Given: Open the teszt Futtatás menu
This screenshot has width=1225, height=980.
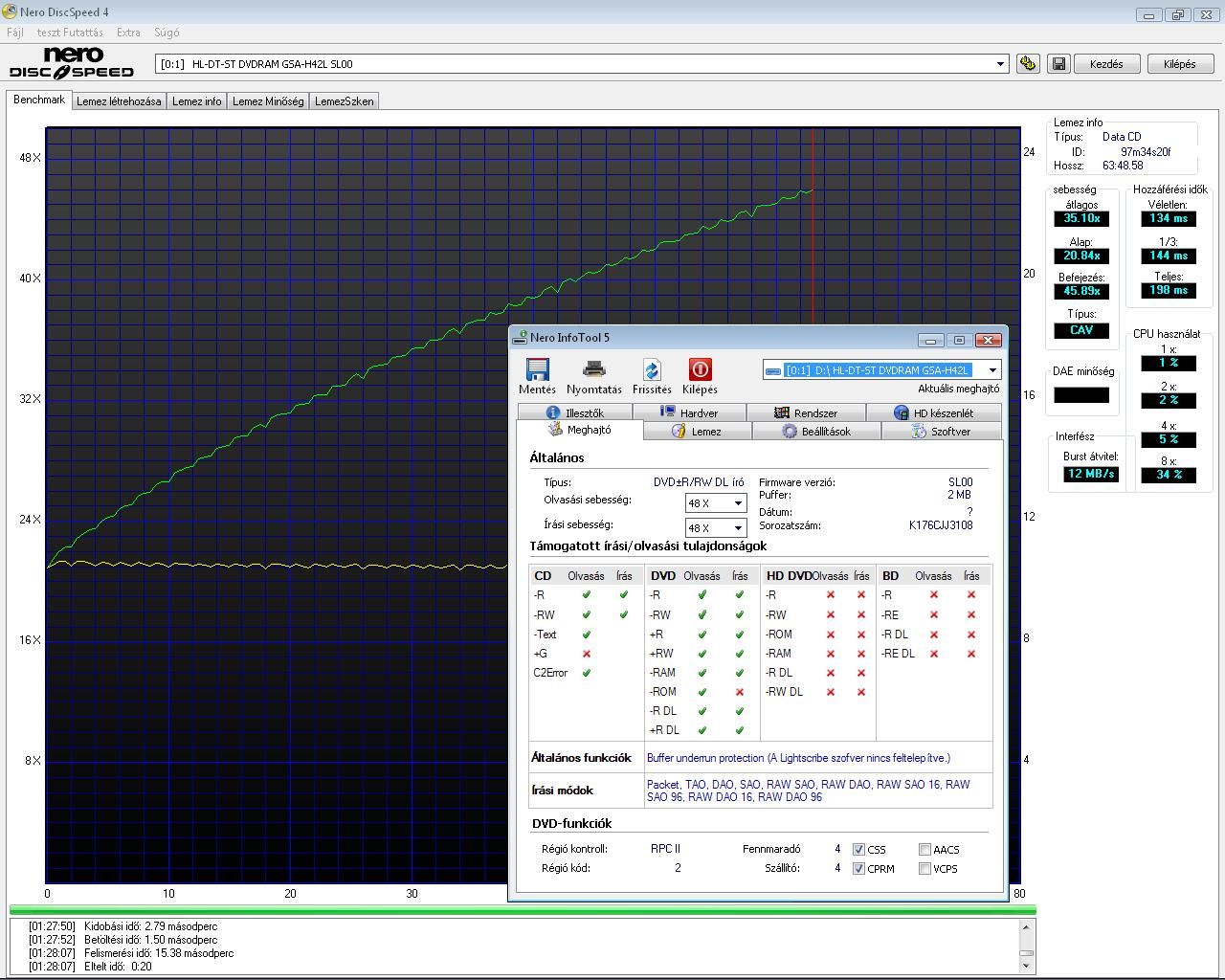Looking at the screenshot, I should point(70,33).
